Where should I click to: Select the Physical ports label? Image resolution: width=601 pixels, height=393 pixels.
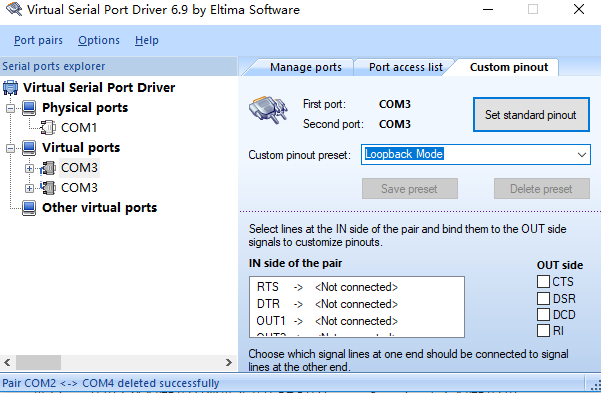(85, 108)
